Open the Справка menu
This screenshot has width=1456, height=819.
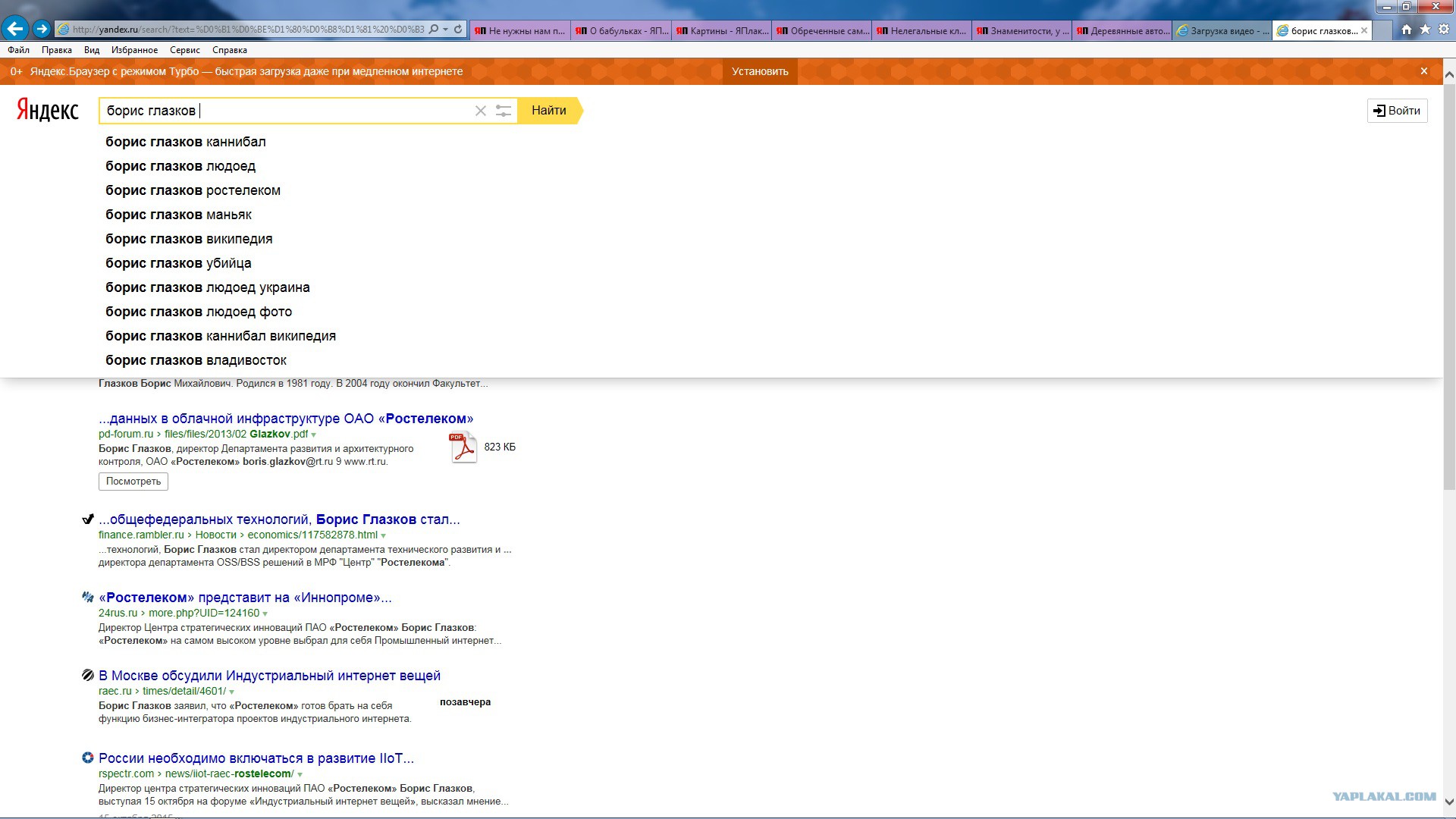pos(230,50)
